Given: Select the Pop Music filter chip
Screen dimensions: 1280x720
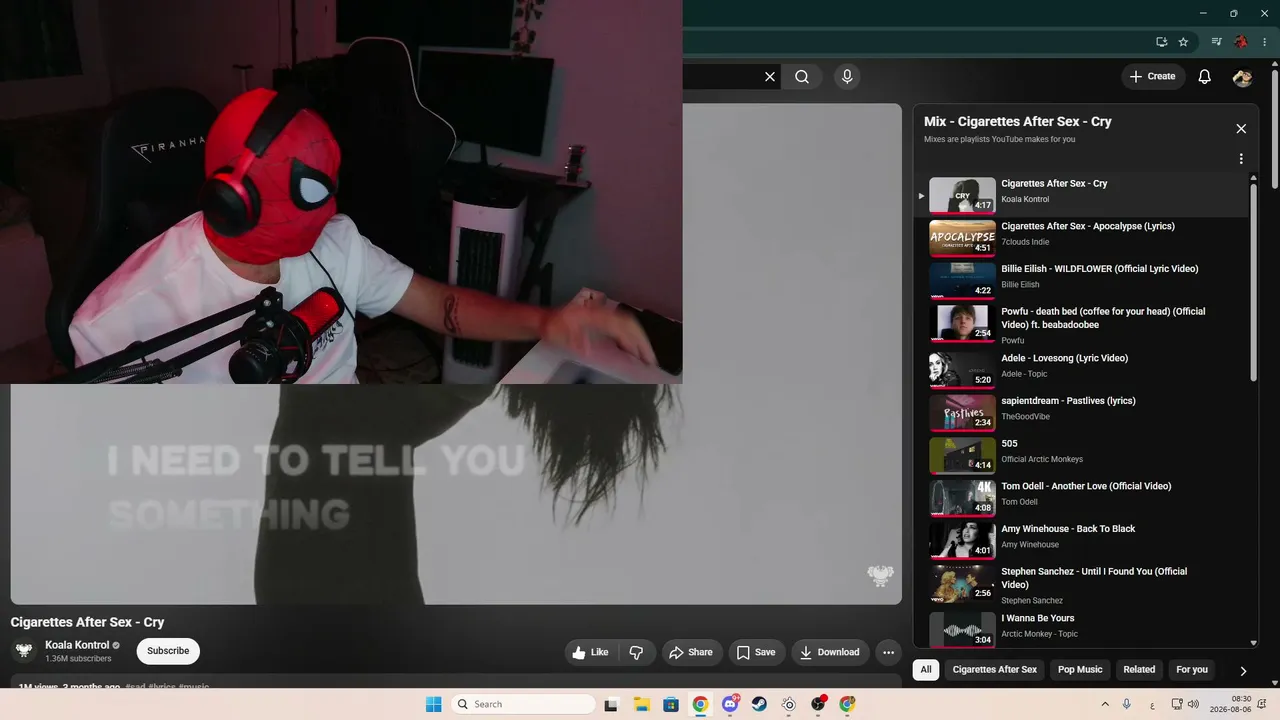Looking at the screenshot, I should [1080, 670].
